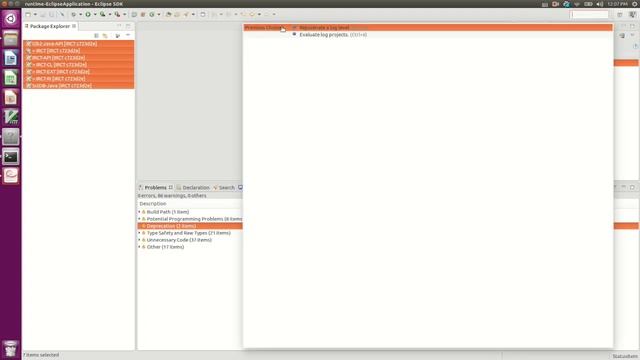The width and height of the screenshot is (640, 360).
Task: Click the New wizard toolbar icon
Action: click(x=28, y=14)
